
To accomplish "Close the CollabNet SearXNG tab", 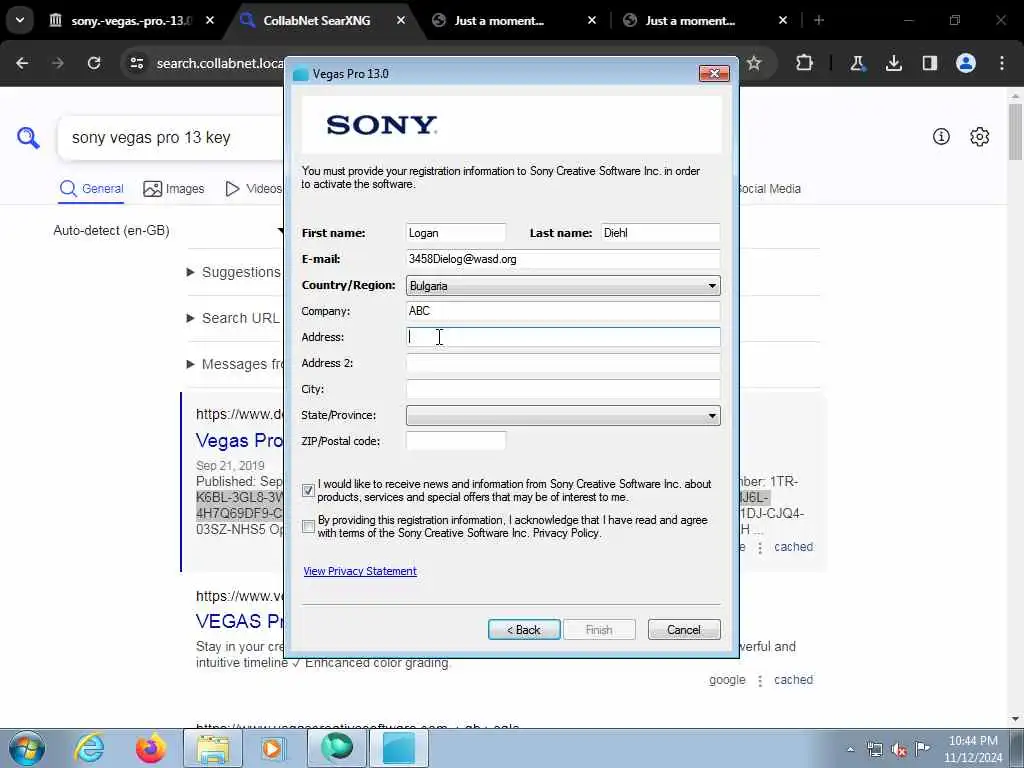I will click(401, 20).
